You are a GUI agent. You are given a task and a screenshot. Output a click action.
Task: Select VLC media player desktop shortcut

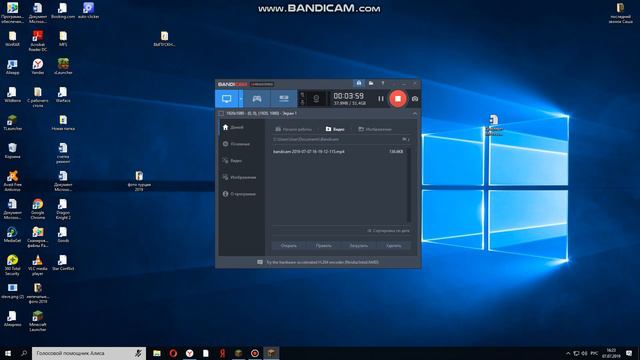[38, 265]
